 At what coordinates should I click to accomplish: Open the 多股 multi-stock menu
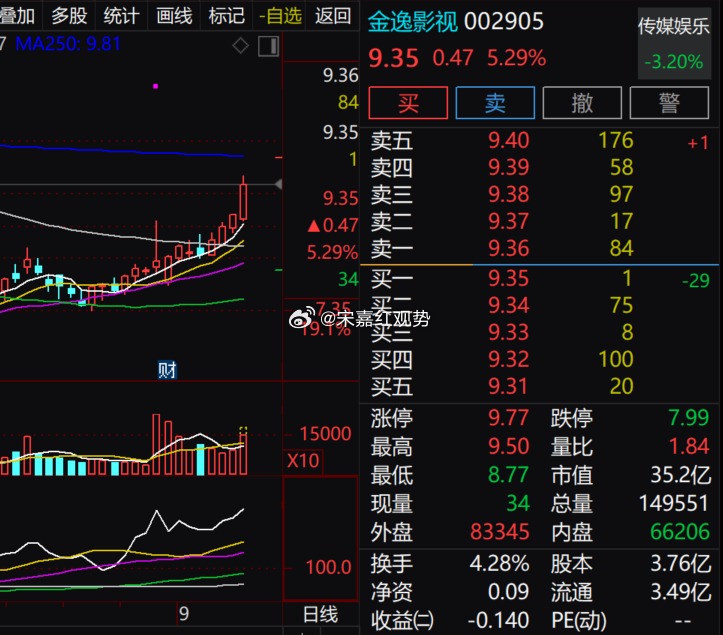(x=69, y=16)
